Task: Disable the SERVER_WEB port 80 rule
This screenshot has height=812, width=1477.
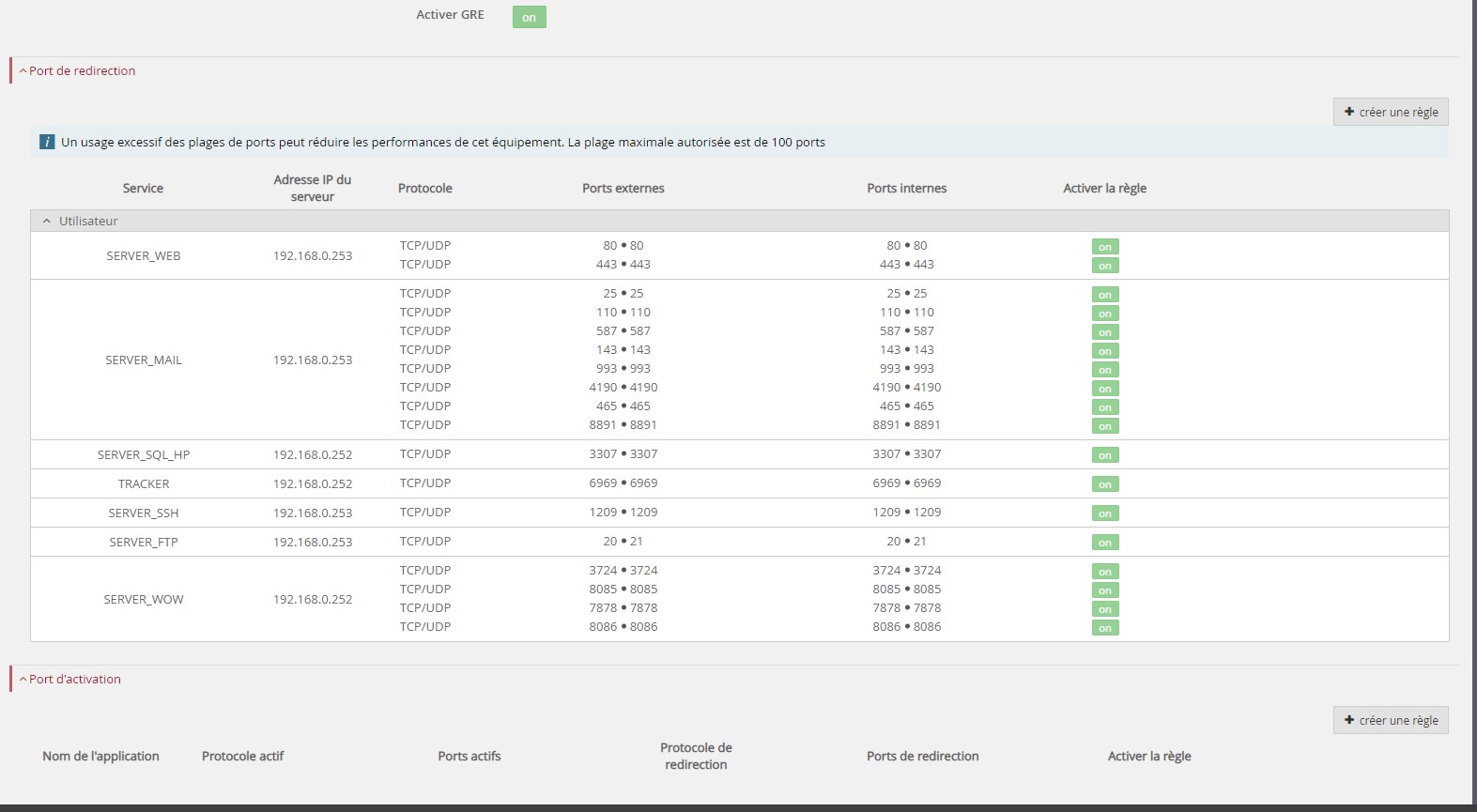Action: pos(1105,247)
